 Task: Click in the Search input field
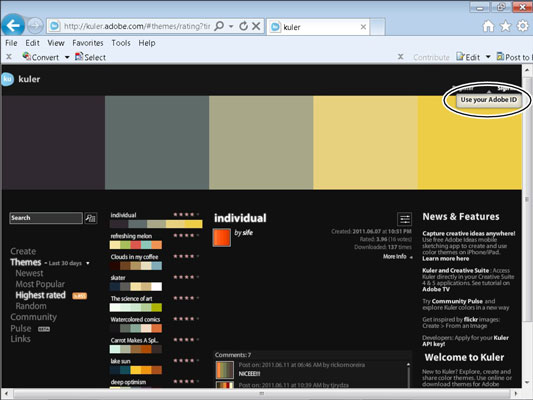(x=46, y=218)
